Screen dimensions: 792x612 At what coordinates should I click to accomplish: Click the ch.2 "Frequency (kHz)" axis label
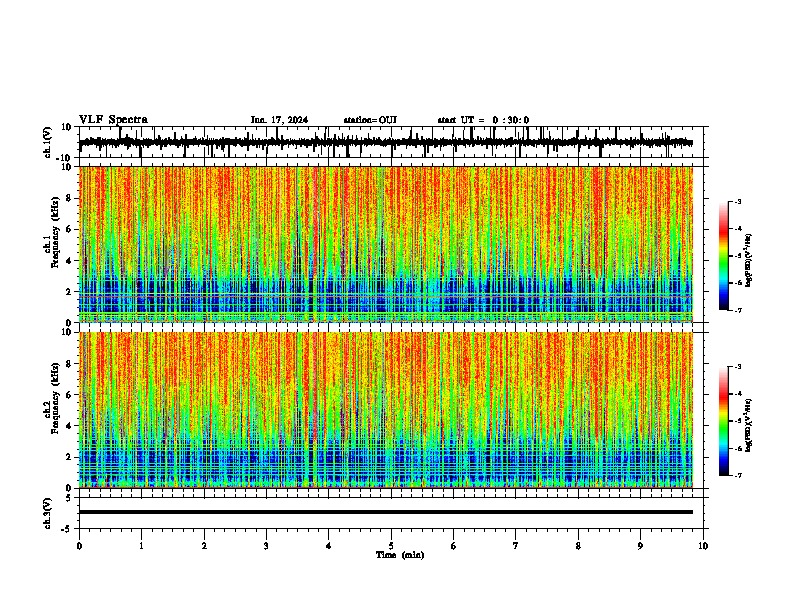pos(56,398)
